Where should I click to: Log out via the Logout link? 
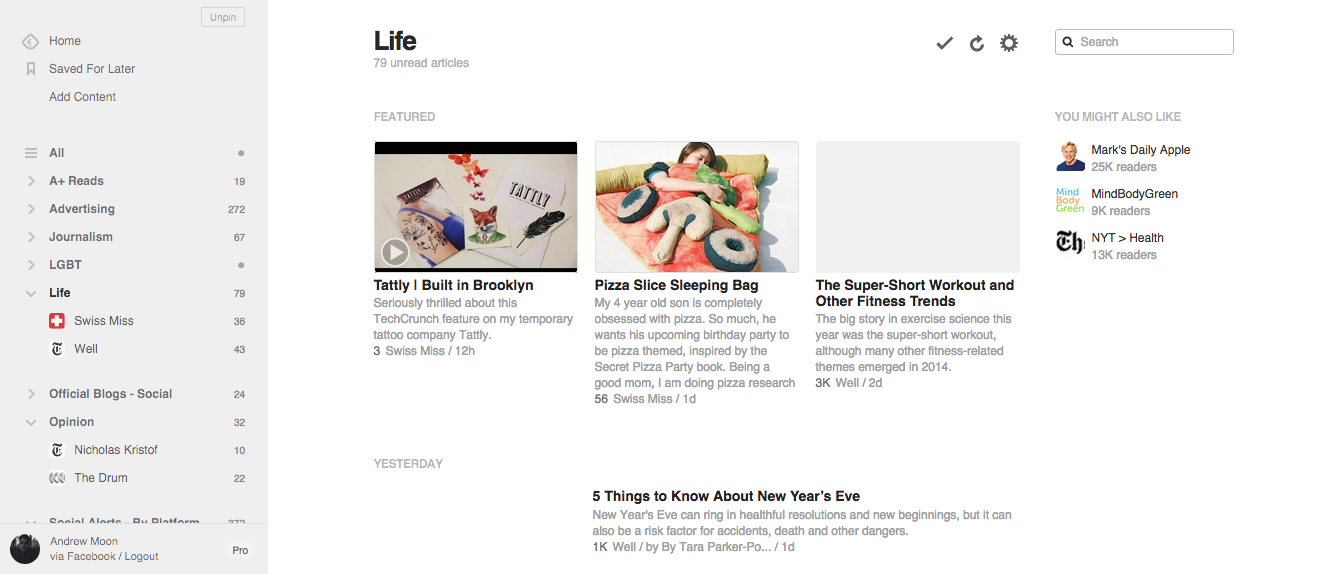(142, 556)
